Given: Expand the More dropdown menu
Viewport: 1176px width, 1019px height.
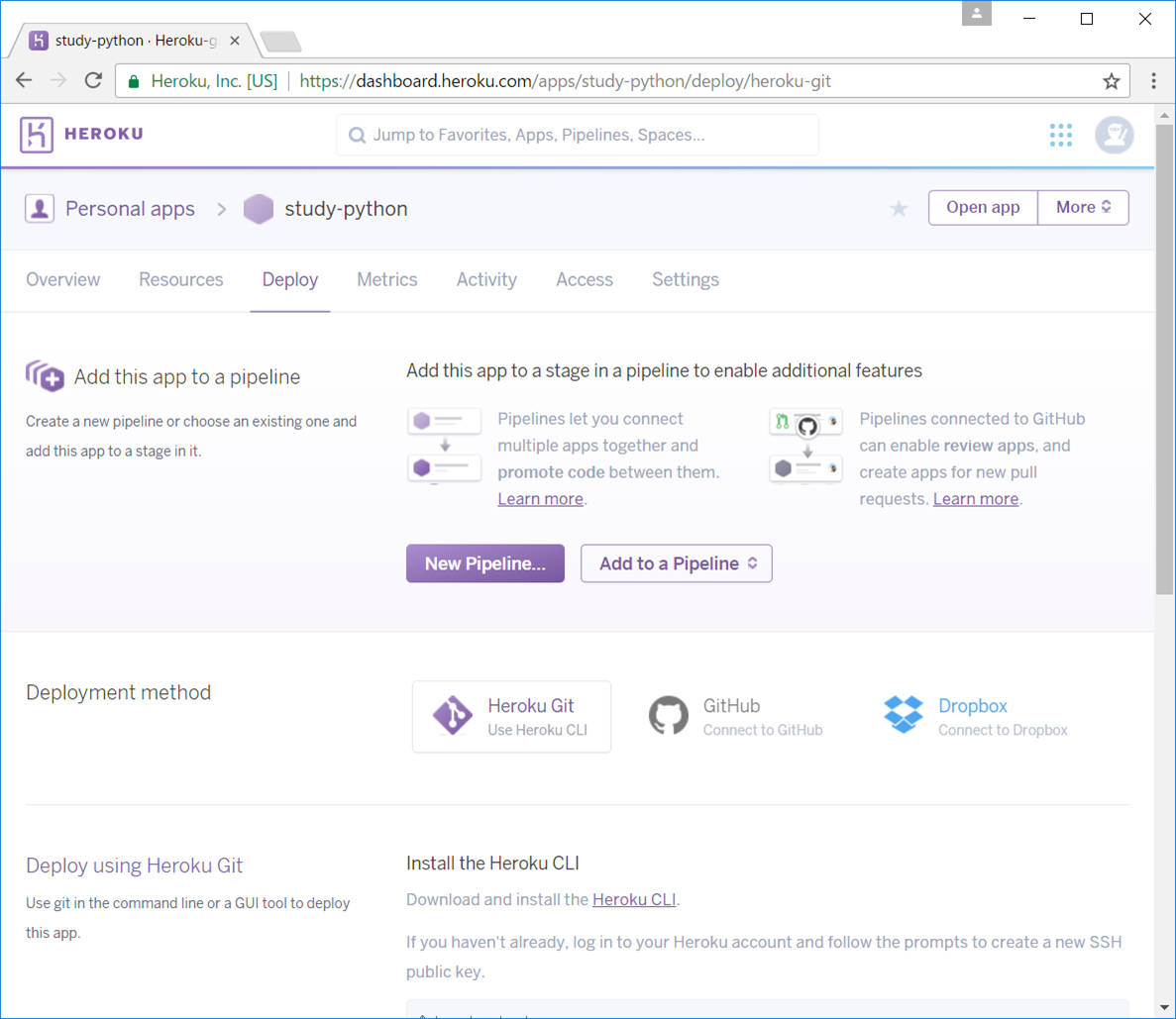Looking at the screenshot, I should pyautogui.click(x=1083, y=208).
